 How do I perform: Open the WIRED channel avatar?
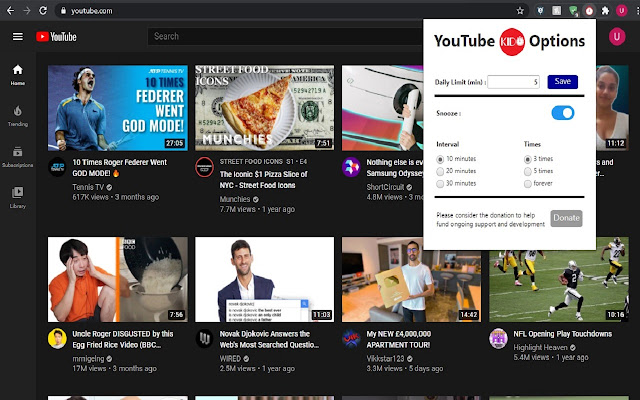[x=204, y=338]
